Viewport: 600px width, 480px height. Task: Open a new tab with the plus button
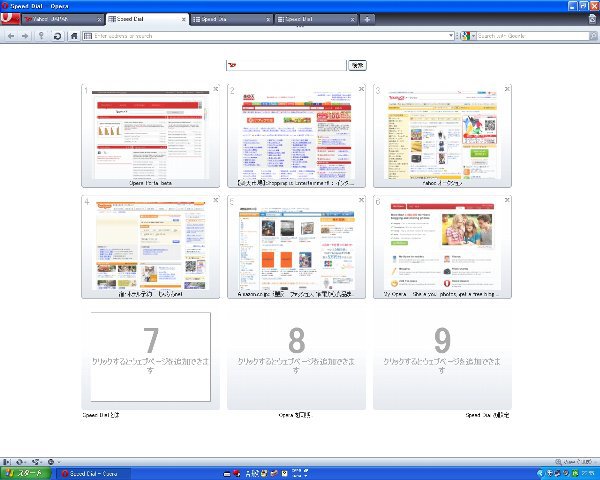[x=367, y=19]
